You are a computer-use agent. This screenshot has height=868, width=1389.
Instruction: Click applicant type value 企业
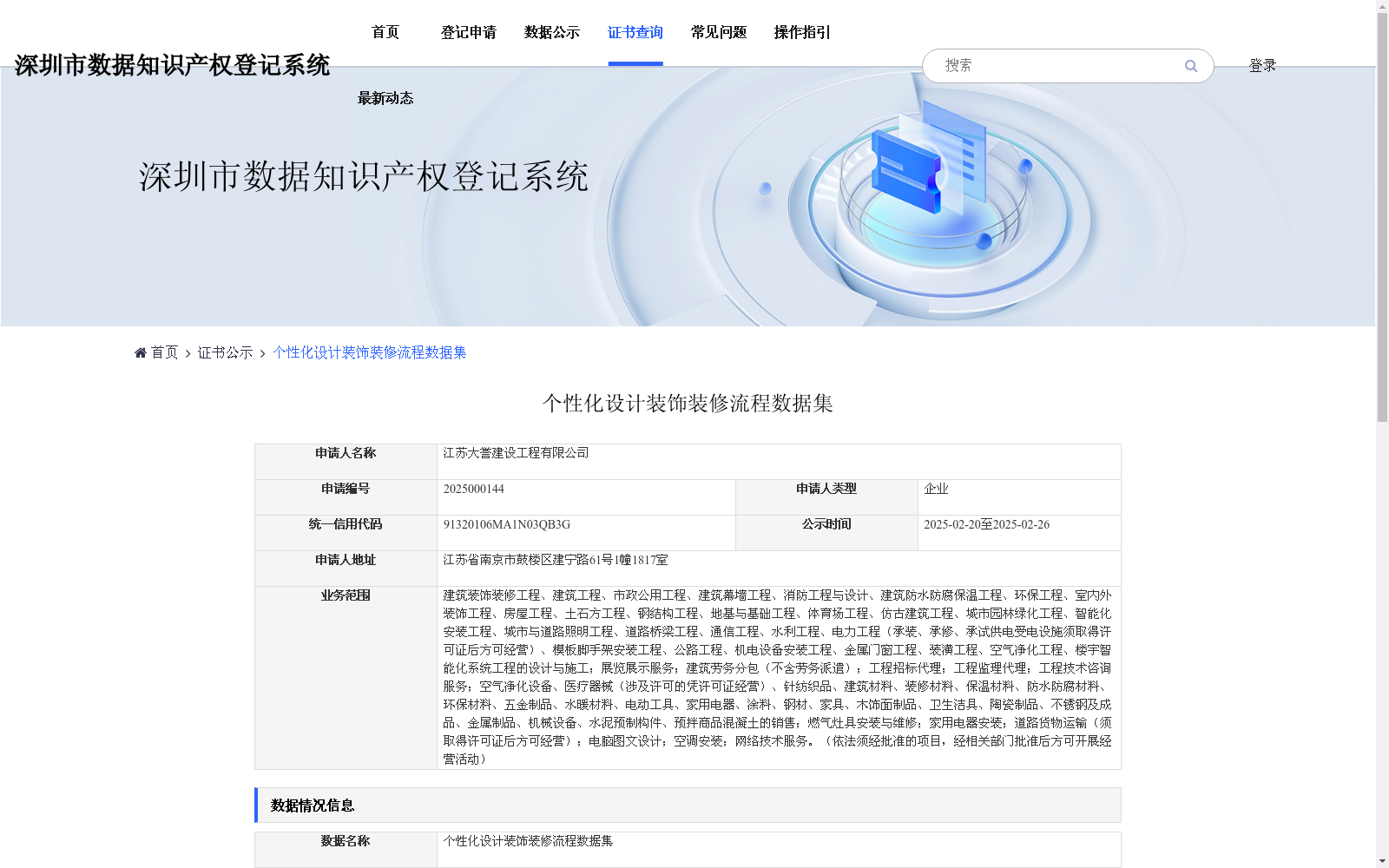pos(936,489)
